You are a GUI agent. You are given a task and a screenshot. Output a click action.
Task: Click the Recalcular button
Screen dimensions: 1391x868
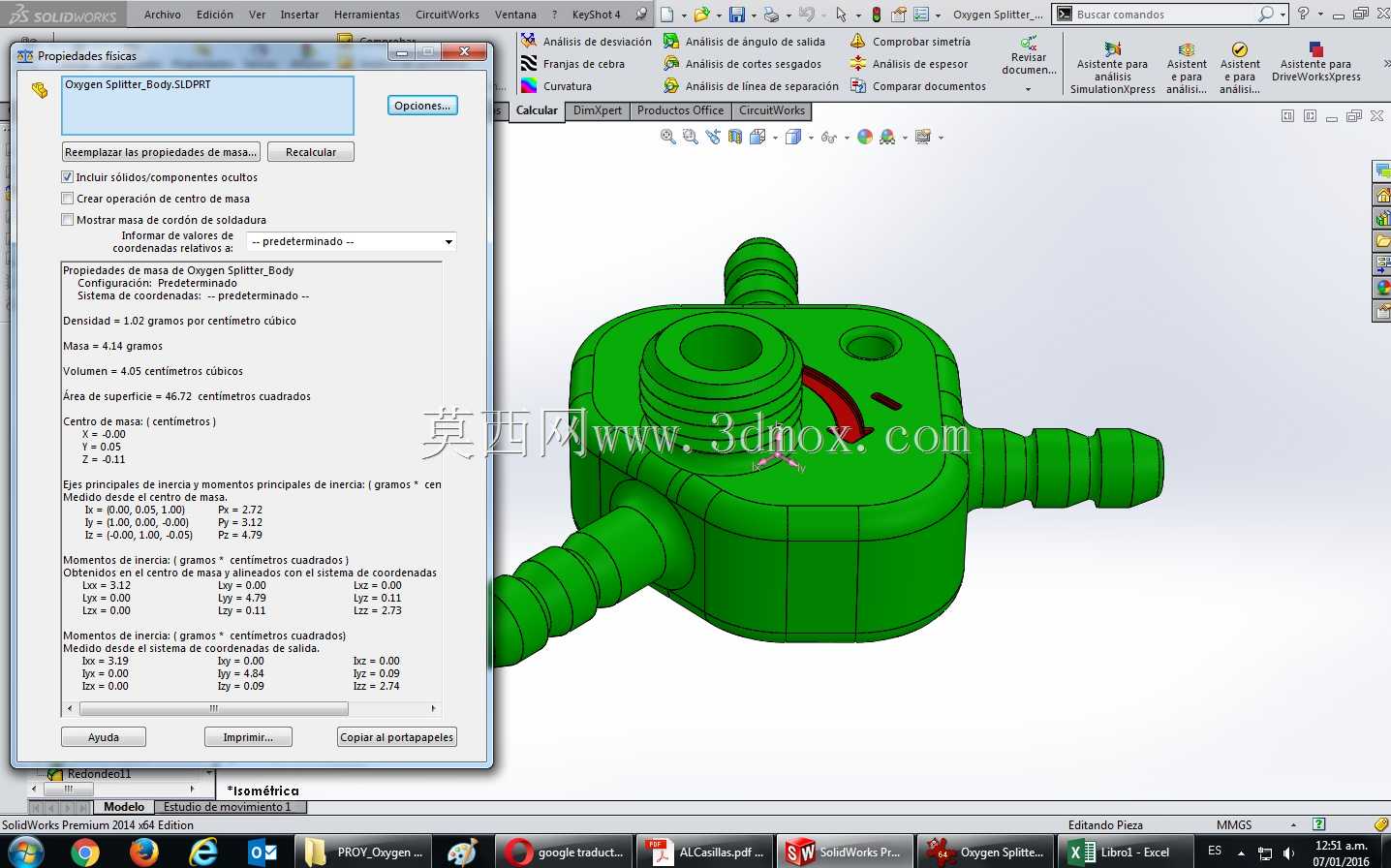[311, 152]
